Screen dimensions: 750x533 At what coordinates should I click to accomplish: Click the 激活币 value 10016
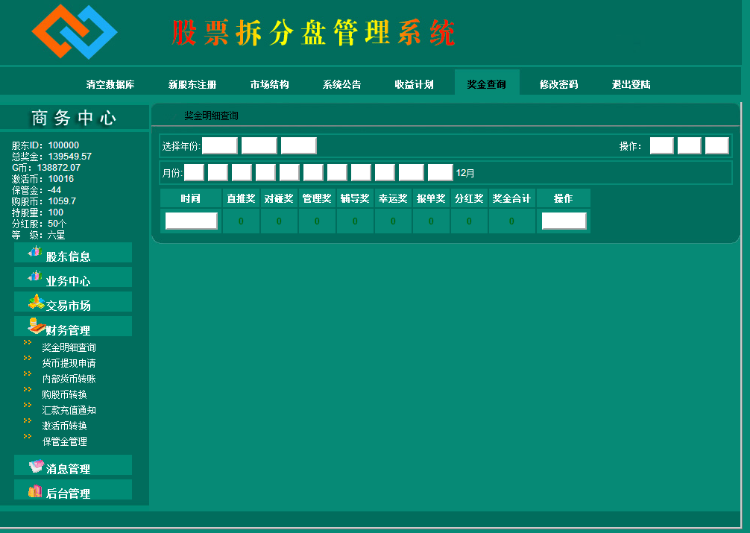pos(61,178)
